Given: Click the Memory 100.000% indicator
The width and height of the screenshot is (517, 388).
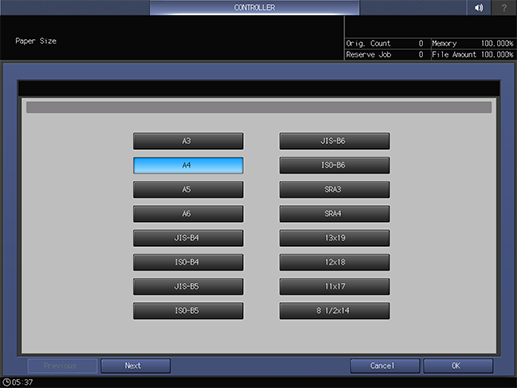Looking at the screenshot, I should tap(473, 43).
